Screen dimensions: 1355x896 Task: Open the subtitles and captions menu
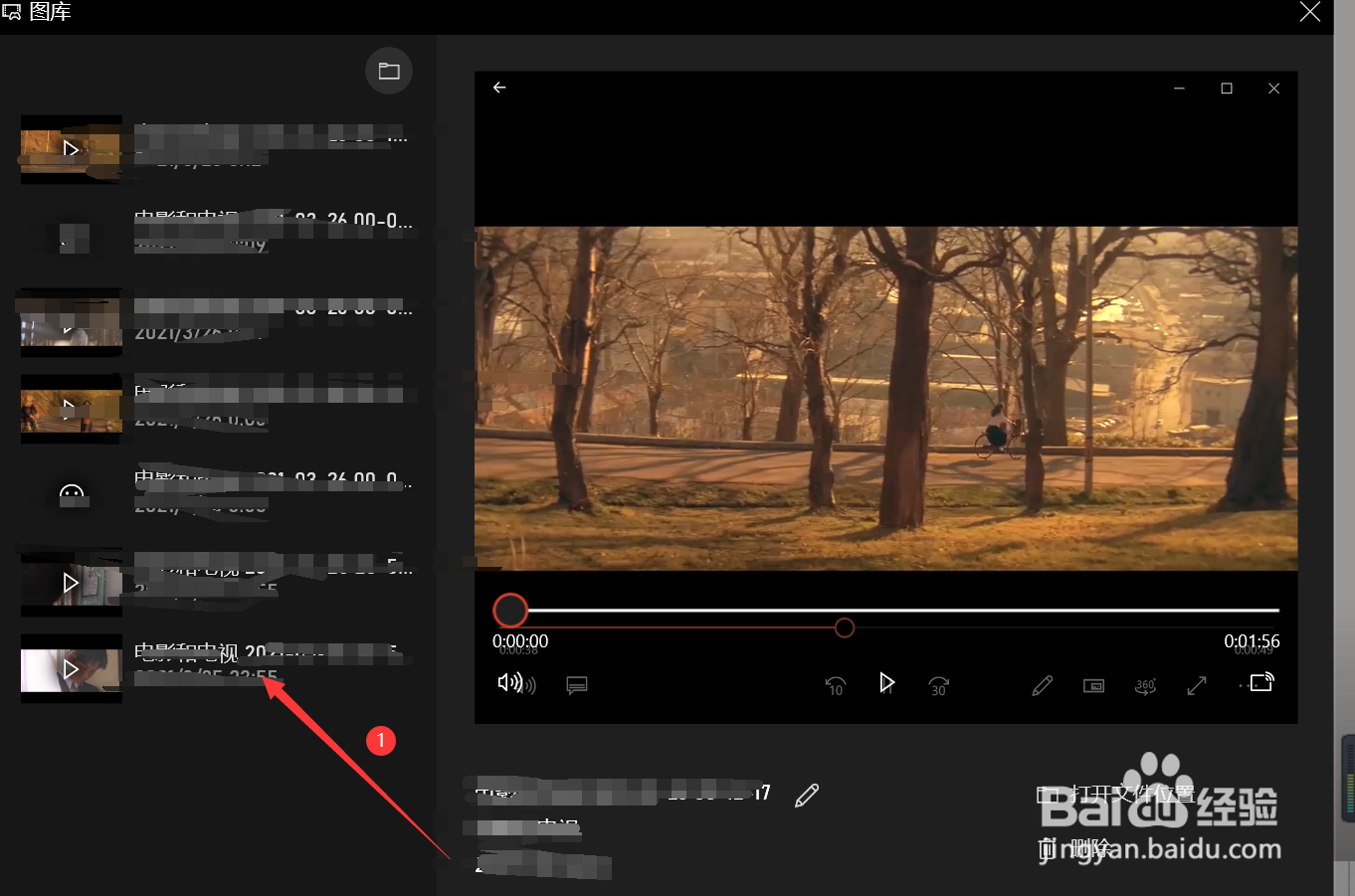(577, 684)
